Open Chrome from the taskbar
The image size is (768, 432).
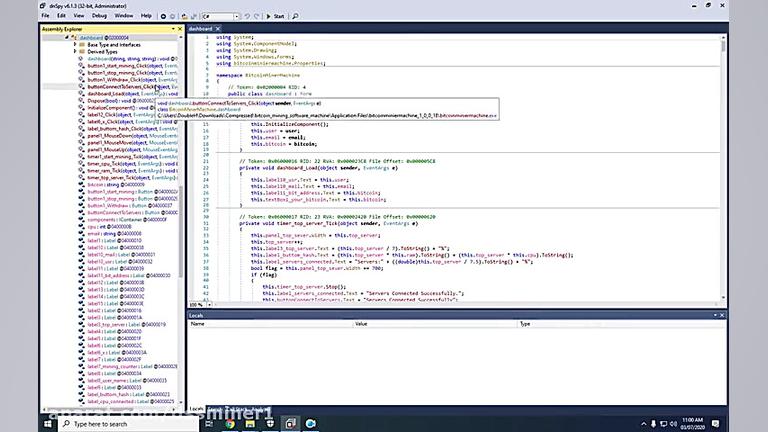click(231, 424)
